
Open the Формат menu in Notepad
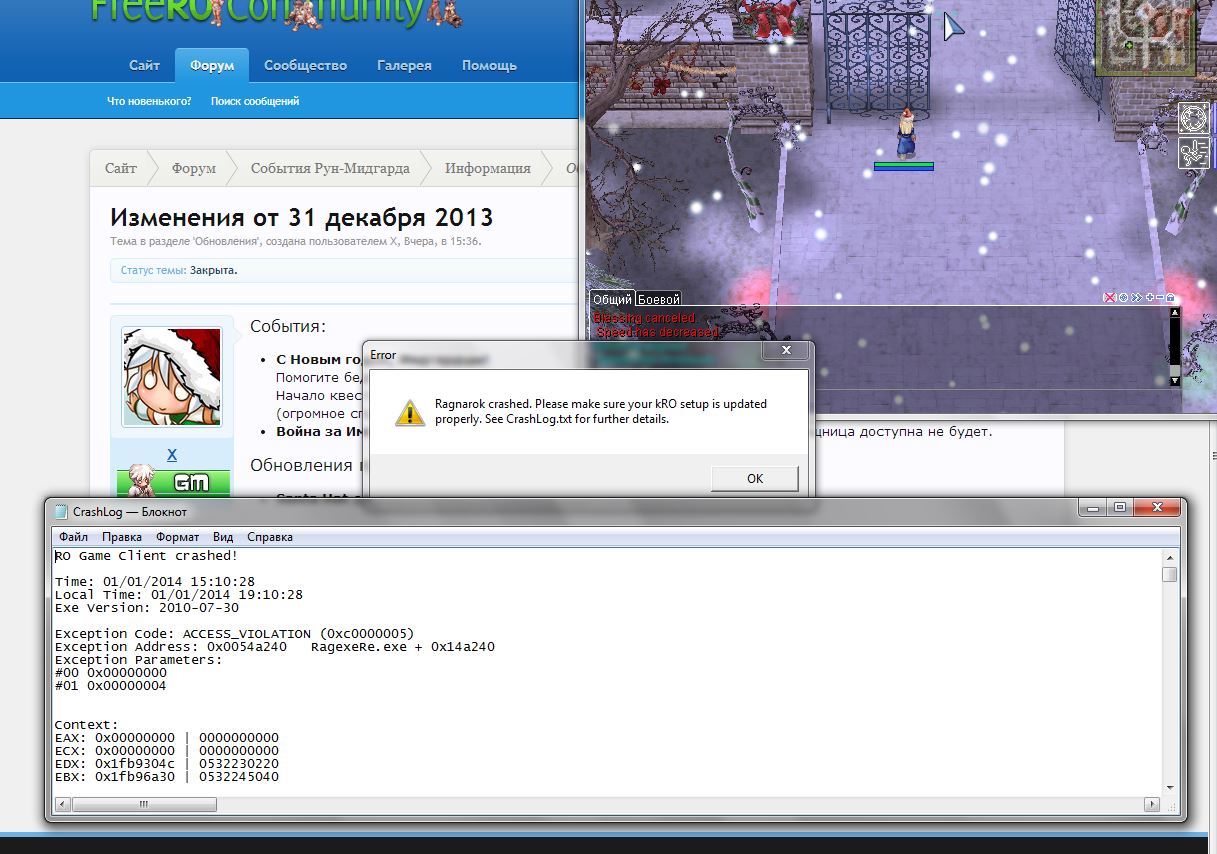pos(177,537)
